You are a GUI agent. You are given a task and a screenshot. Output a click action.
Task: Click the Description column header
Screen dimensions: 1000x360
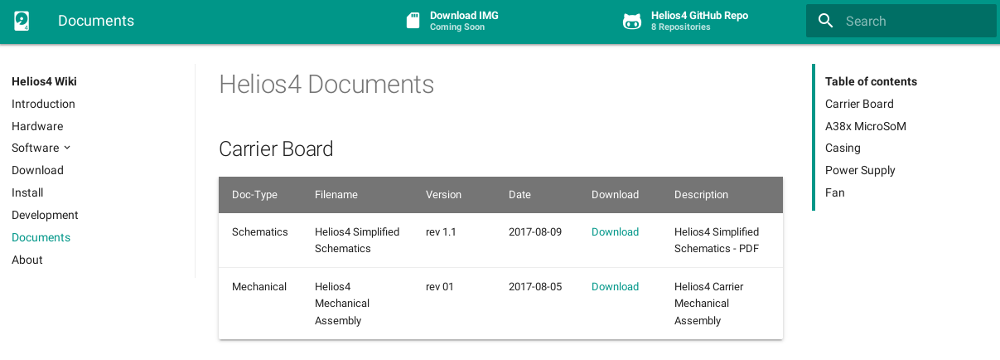[701, 195]
